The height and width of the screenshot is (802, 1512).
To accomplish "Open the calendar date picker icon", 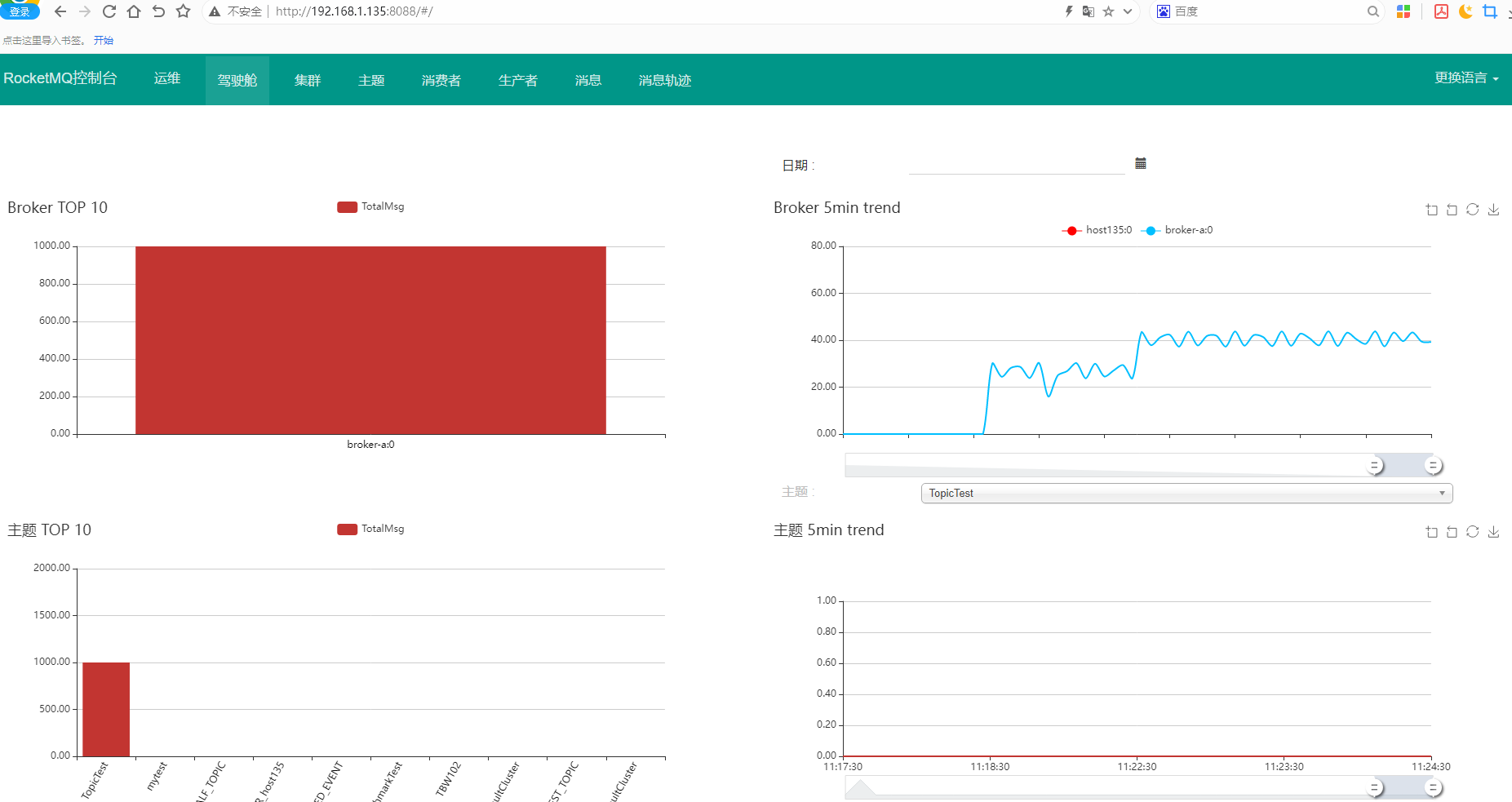I will pos(1141,163).
